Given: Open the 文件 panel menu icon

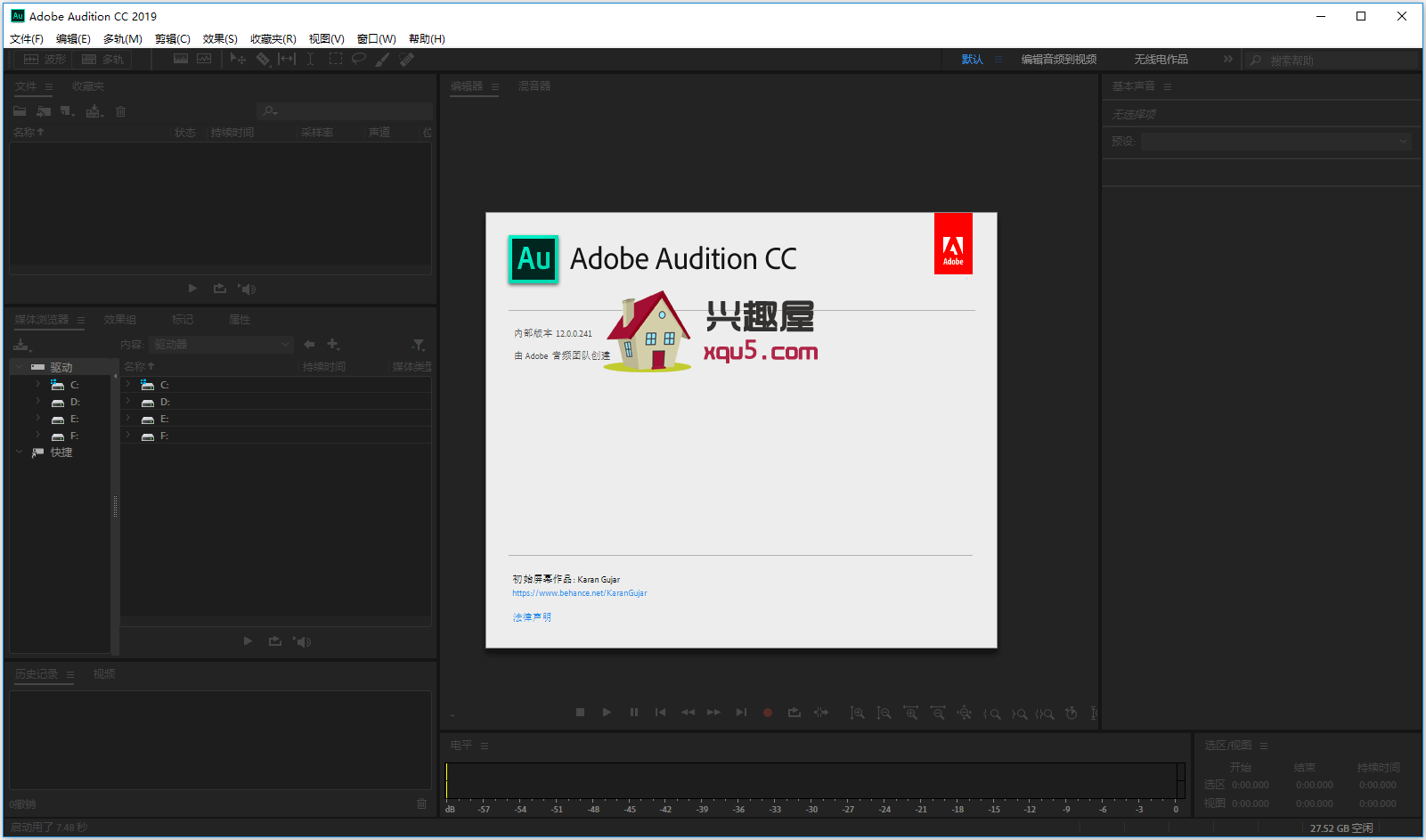Looking at the screenshot, I should pos(49,86).
